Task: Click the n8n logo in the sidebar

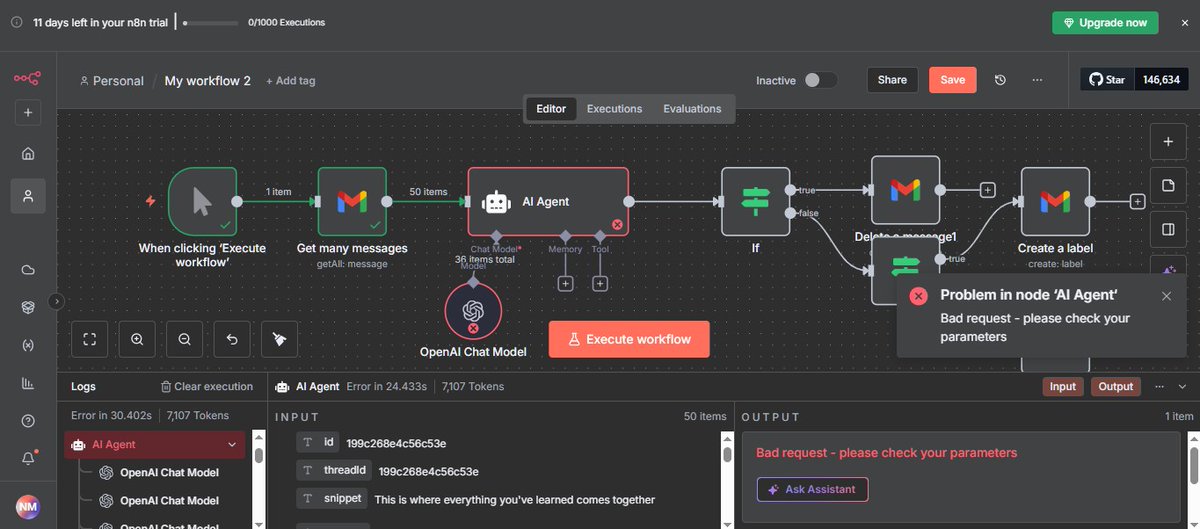Action: tap(27, 79)
